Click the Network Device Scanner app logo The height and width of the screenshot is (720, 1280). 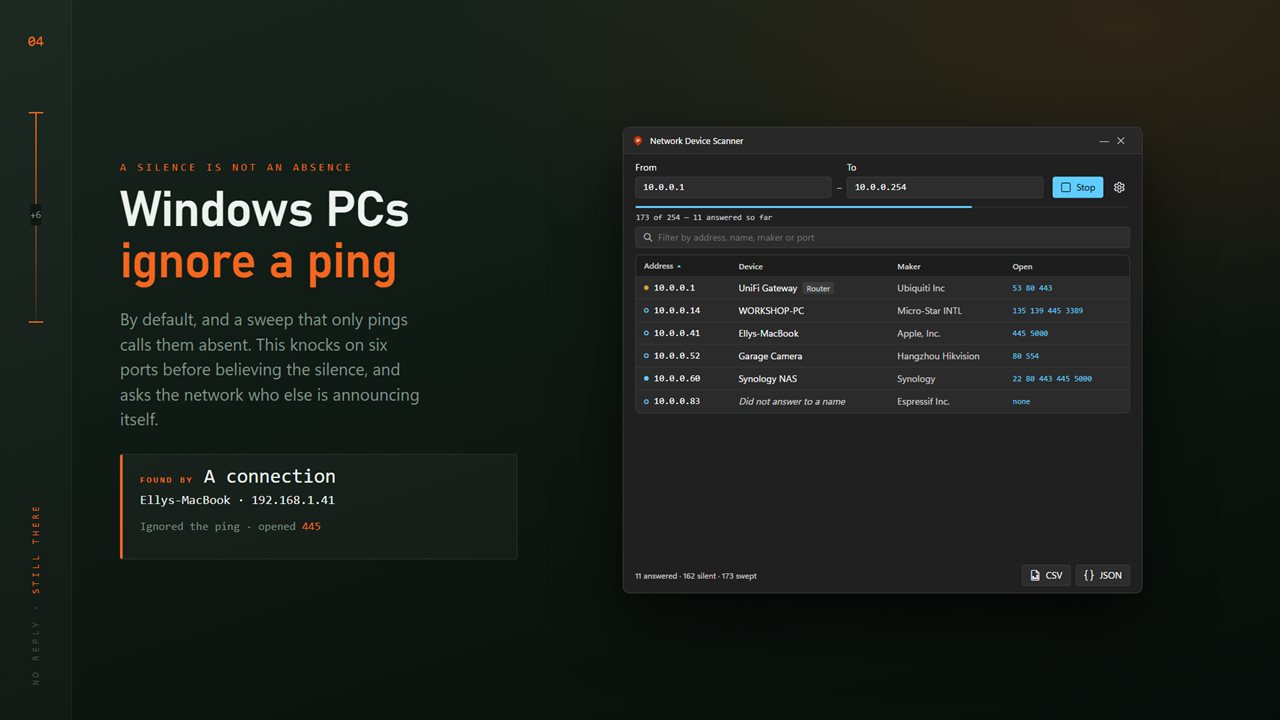point(638,141)
